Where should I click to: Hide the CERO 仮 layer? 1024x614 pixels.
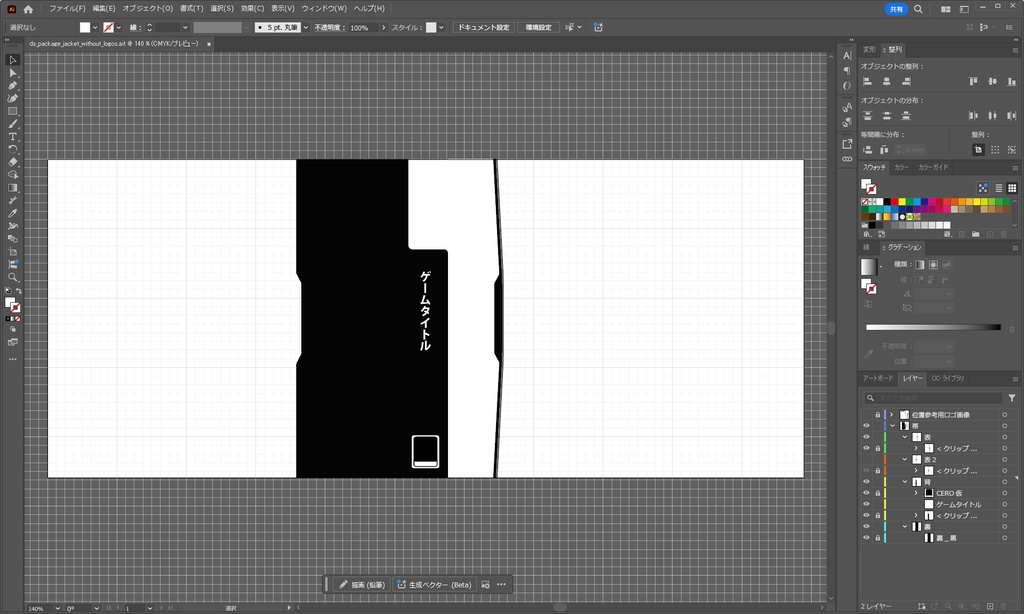click(x=866, y=493)
